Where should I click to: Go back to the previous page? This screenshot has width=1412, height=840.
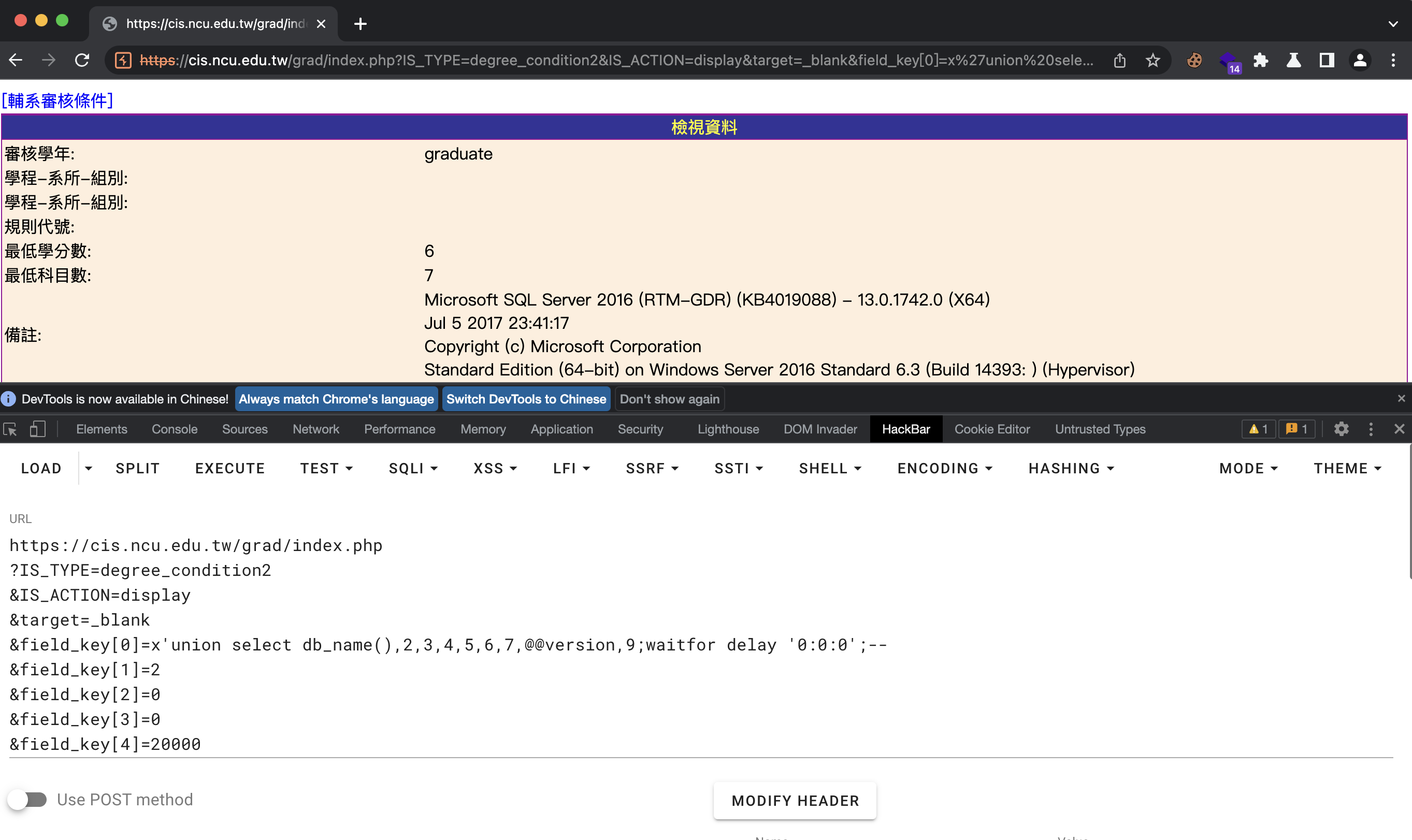[16, 60]
